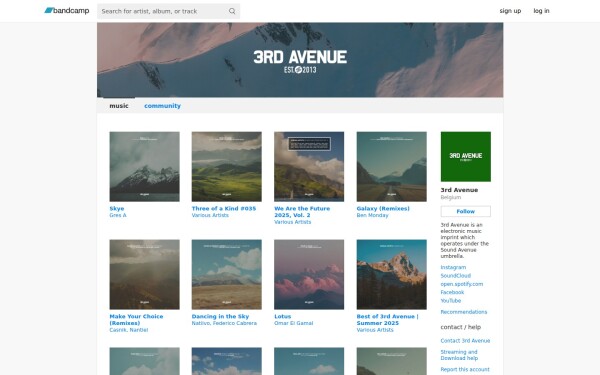Screen dimensions: 600x375
Task: Click the Three of a Kind #035 title
Action: click(224, 209)
